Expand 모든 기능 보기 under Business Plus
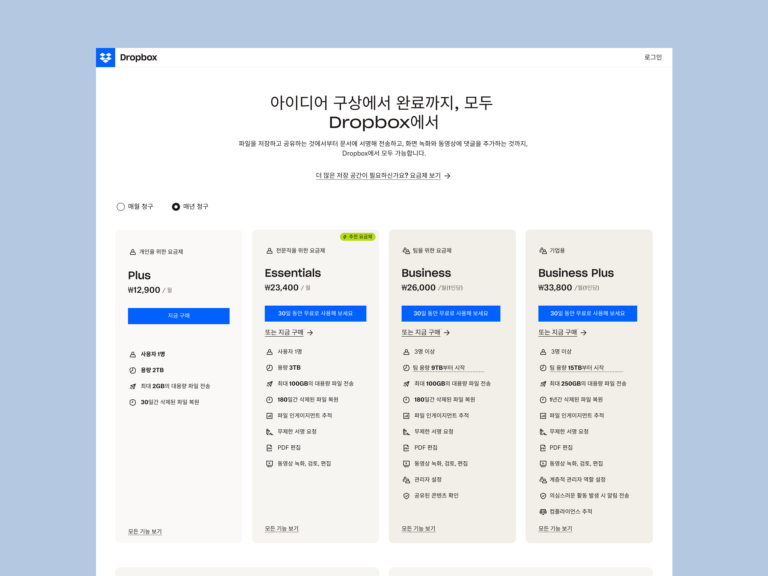Image resolution: width=768 pixels, height=576 pixels. click(x=555, y=529)
